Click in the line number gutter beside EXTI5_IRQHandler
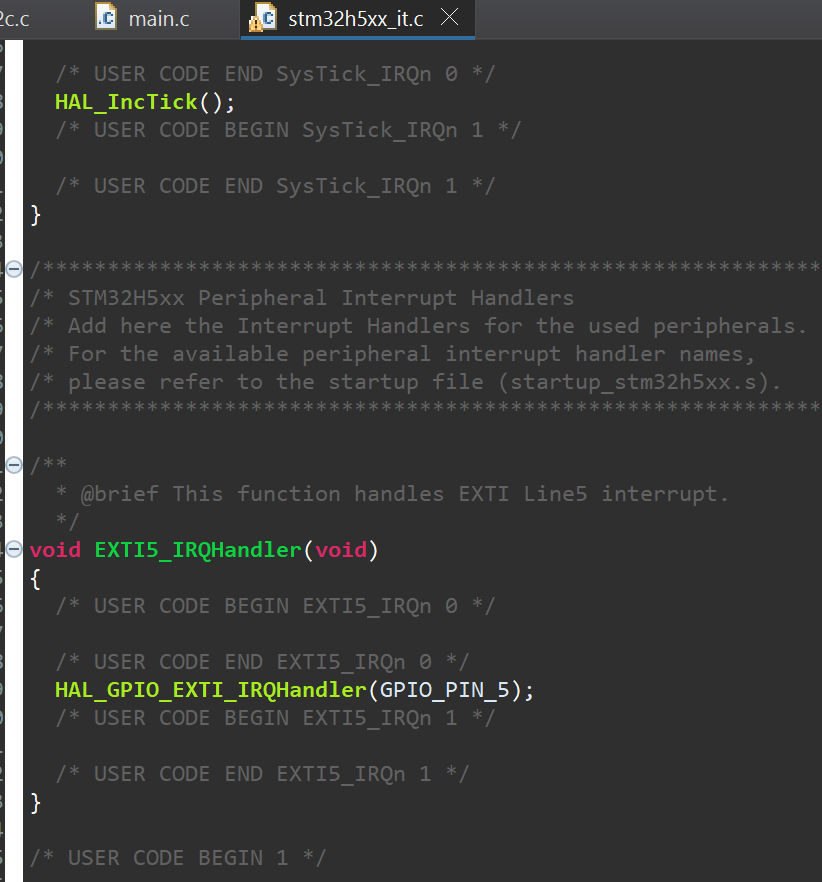The width and height of the screenshot is (822, 882). [x=4, y=550]
